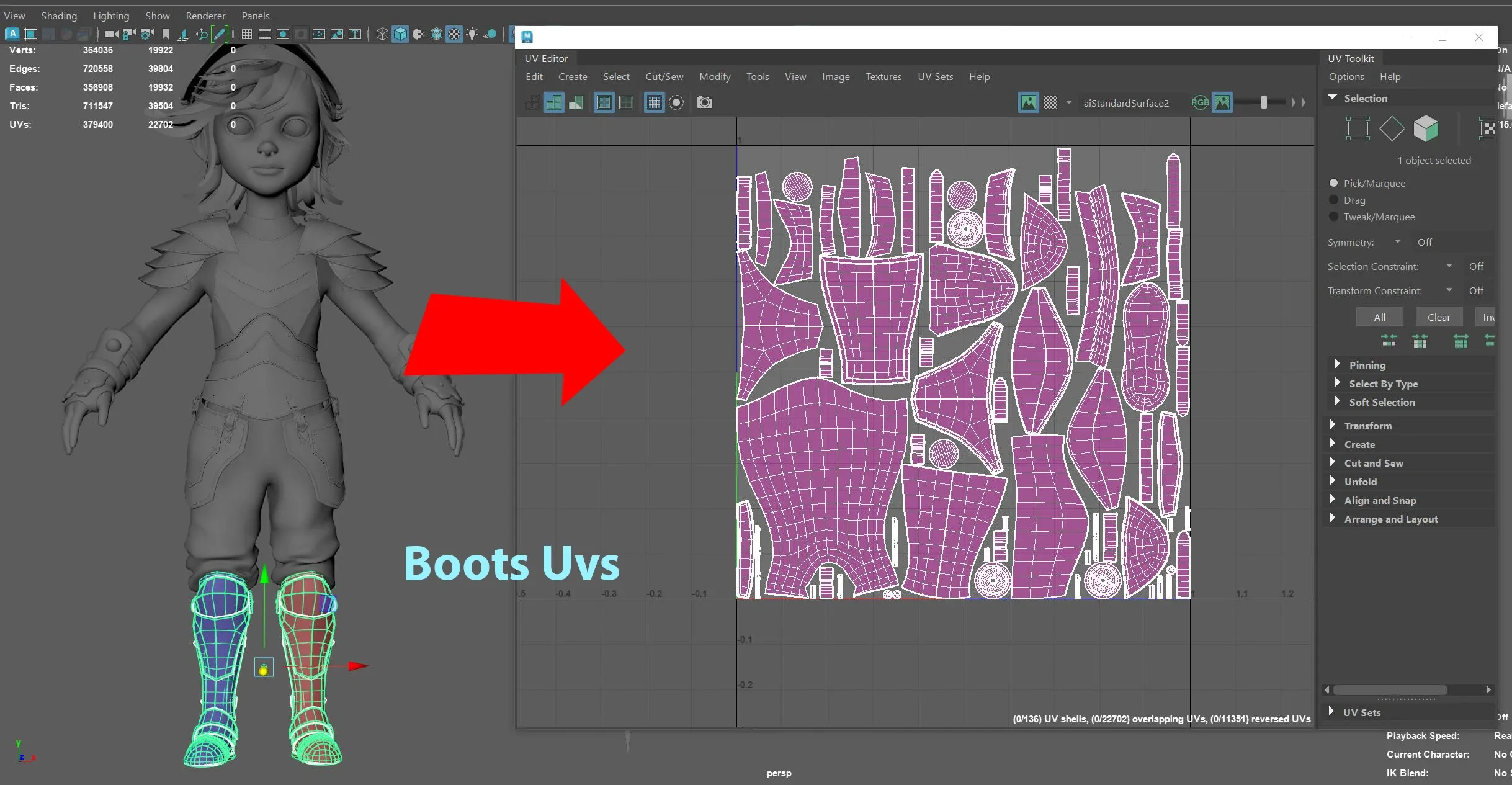Toggle 2D pan/zoom icon
Image resolution: width=1512 pixels, height=785 pixels.
click(202, 34)
